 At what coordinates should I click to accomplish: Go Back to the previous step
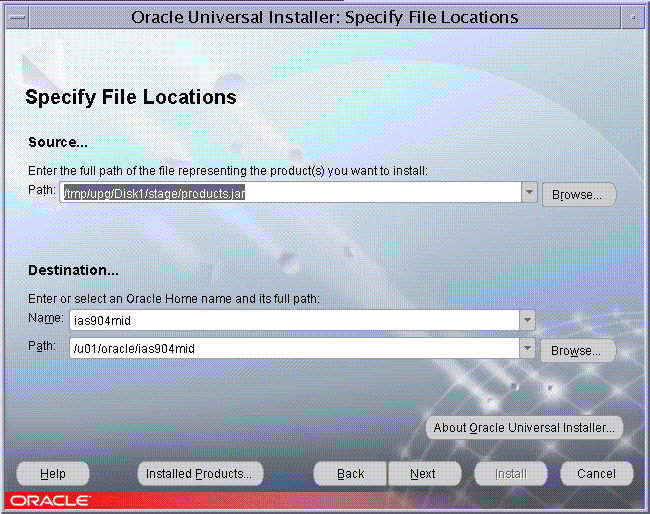pyautogui.click(x=350, y=473)
